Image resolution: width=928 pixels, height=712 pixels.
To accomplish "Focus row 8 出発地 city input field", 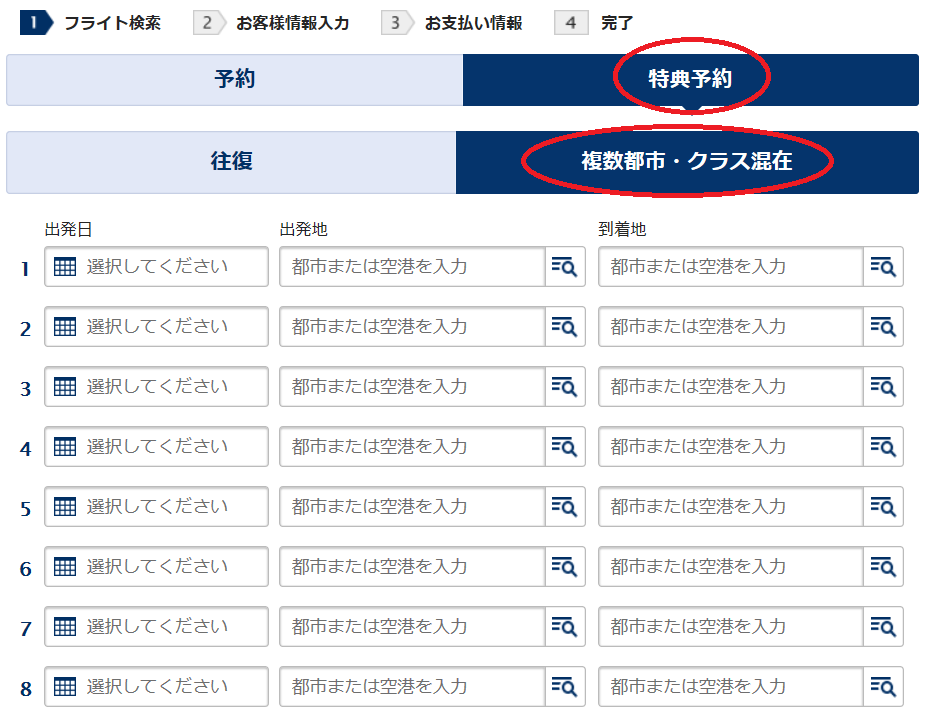I will tap(413, 687).
